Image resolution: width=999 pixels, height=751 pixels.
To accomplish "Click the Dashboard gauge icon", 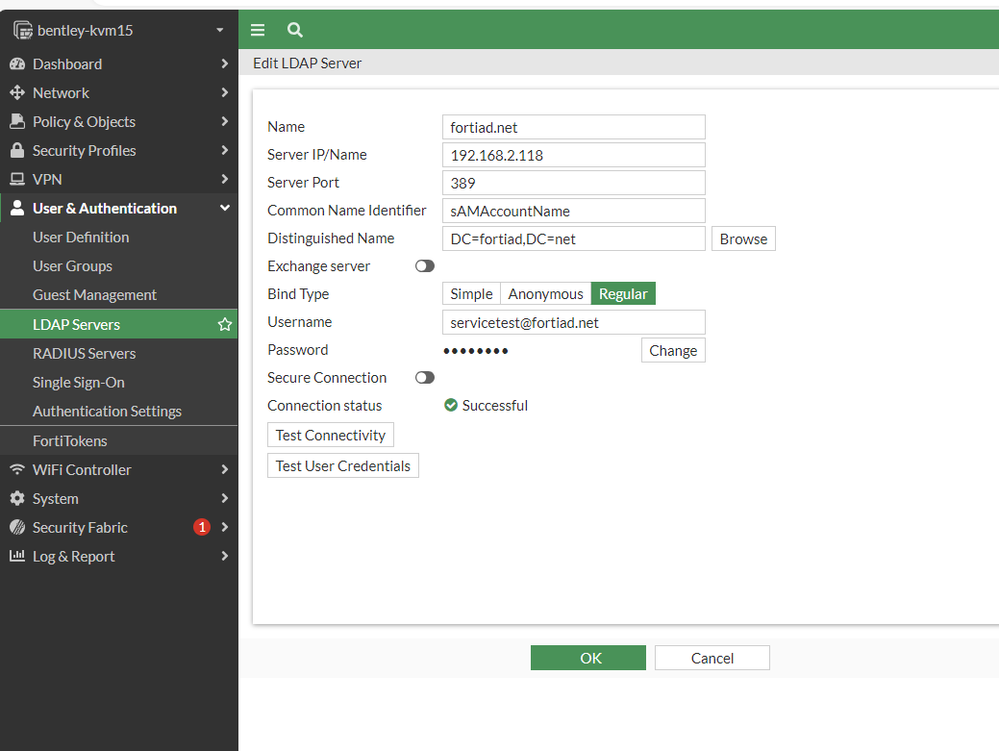I will 17,64.
